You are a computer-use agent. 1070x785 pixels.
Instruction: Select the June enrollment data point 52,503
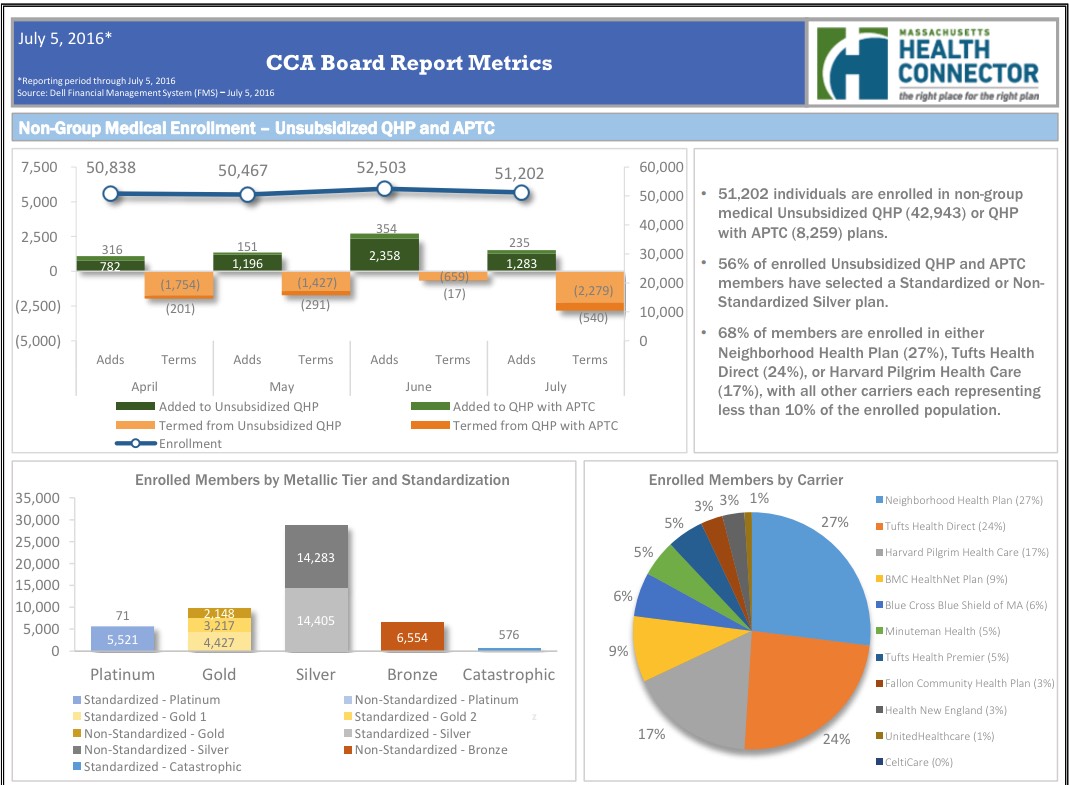(384, 188)
